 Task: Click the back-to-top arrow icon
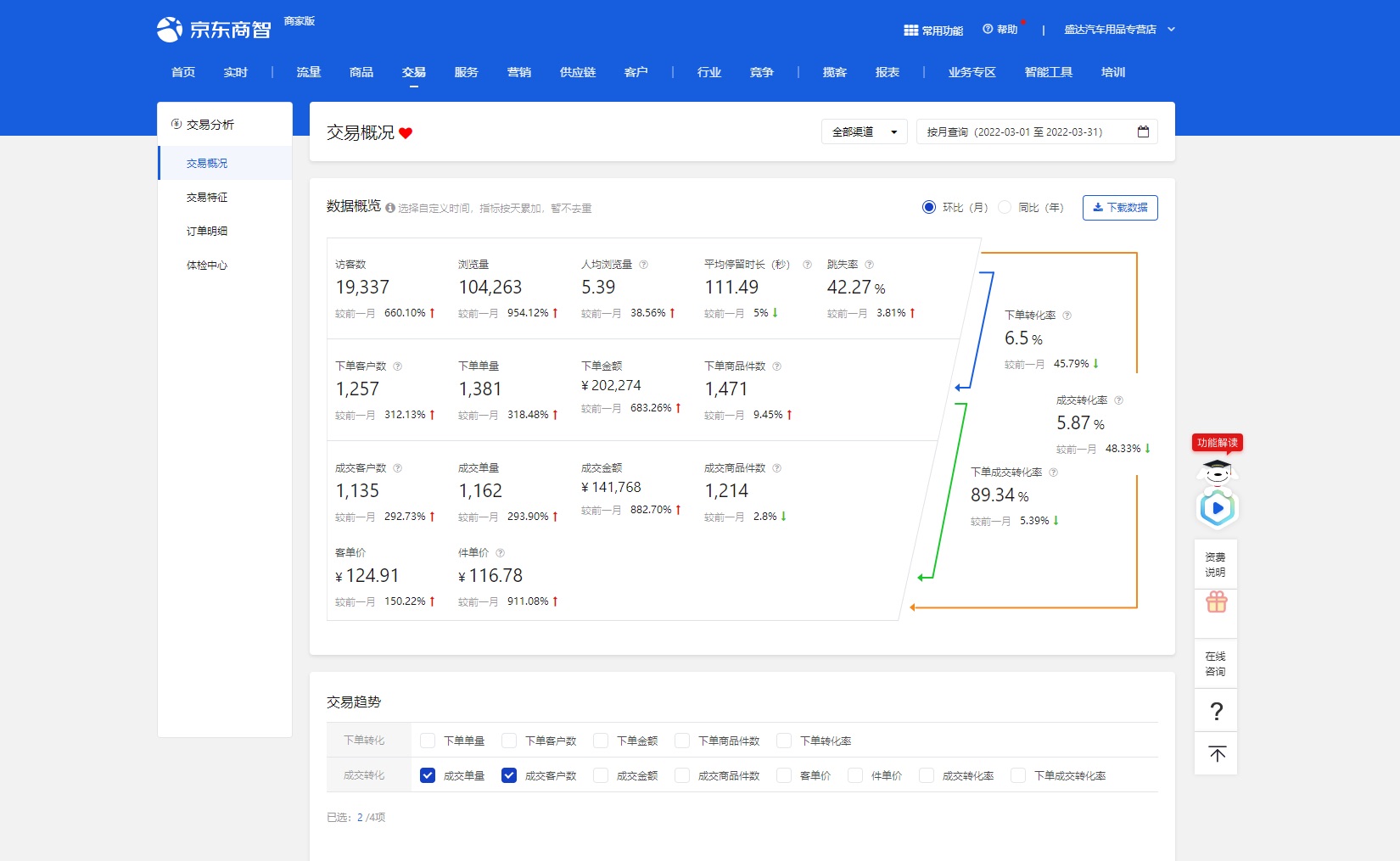pyautogui.click(x=1216, y=754)
